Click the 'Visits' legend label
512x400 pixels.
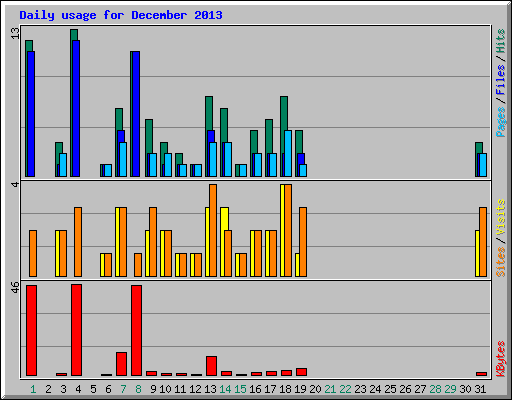coord(501,217)
